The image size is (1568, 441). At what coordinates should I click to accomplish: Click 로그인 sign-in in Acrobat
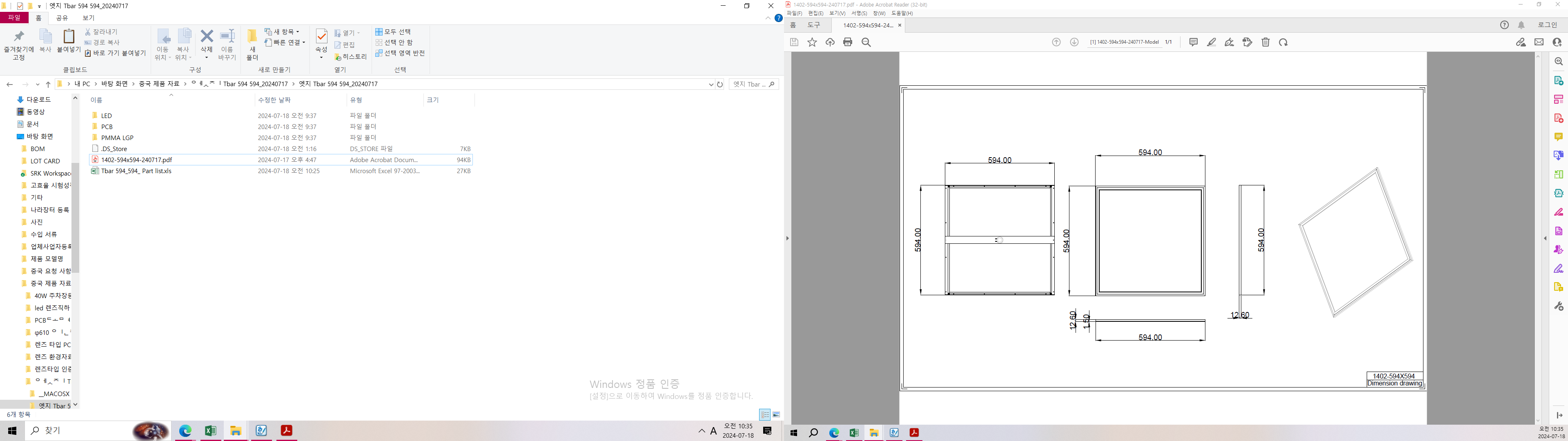click(1547, 25)
